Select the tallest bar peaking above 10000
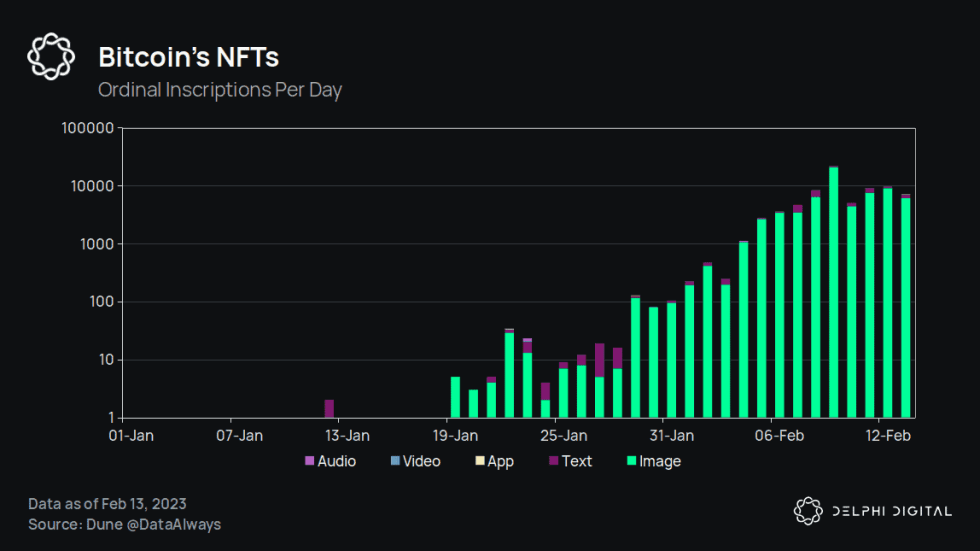The height and width of the screenshot is (551, 980). (x=834, y=292)
